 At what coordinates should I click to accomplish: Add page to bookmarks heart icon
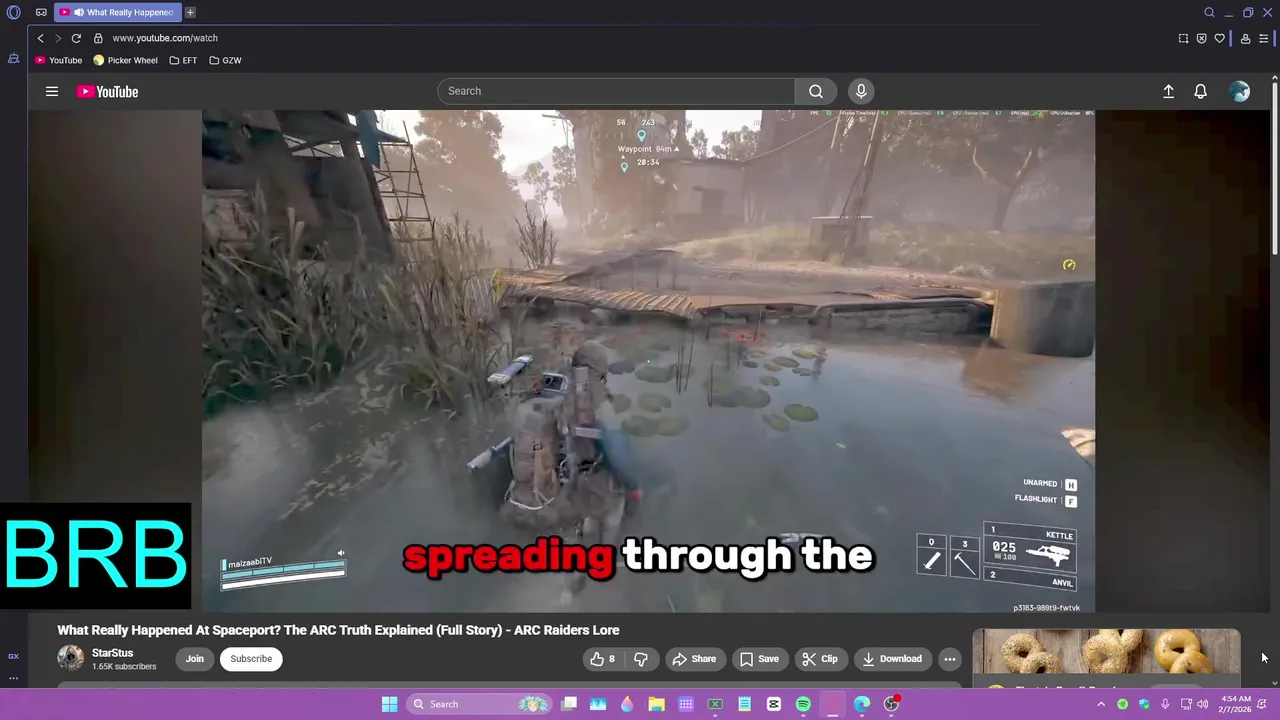pyautogui.click(x=1219, y=38)
